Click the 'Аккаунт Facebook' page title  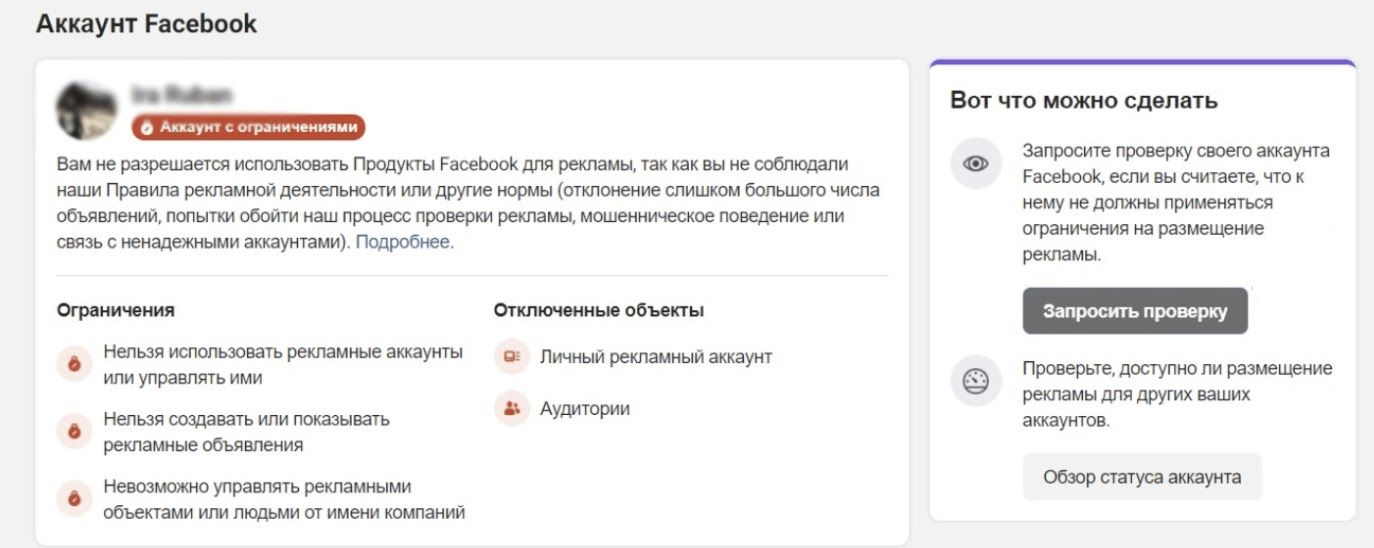coord(147,24)
